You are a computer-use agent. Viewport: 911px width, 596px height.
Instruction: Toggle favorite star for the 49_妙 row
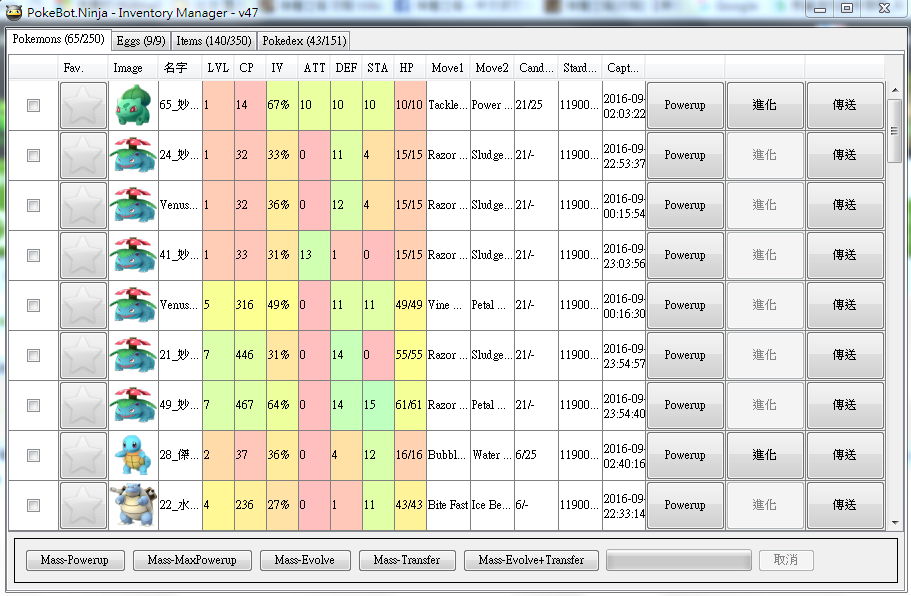(x=83, y=405)
